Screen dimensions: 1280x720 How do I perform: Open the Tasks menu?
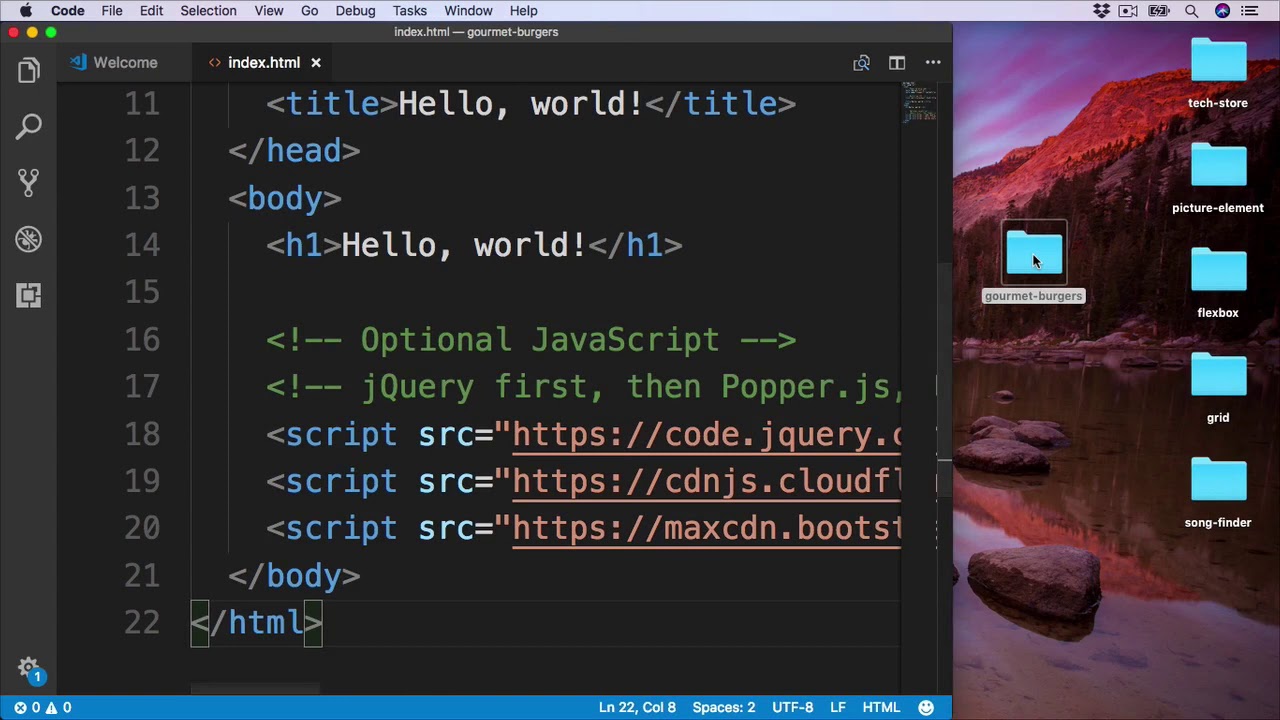click(410, 11)
